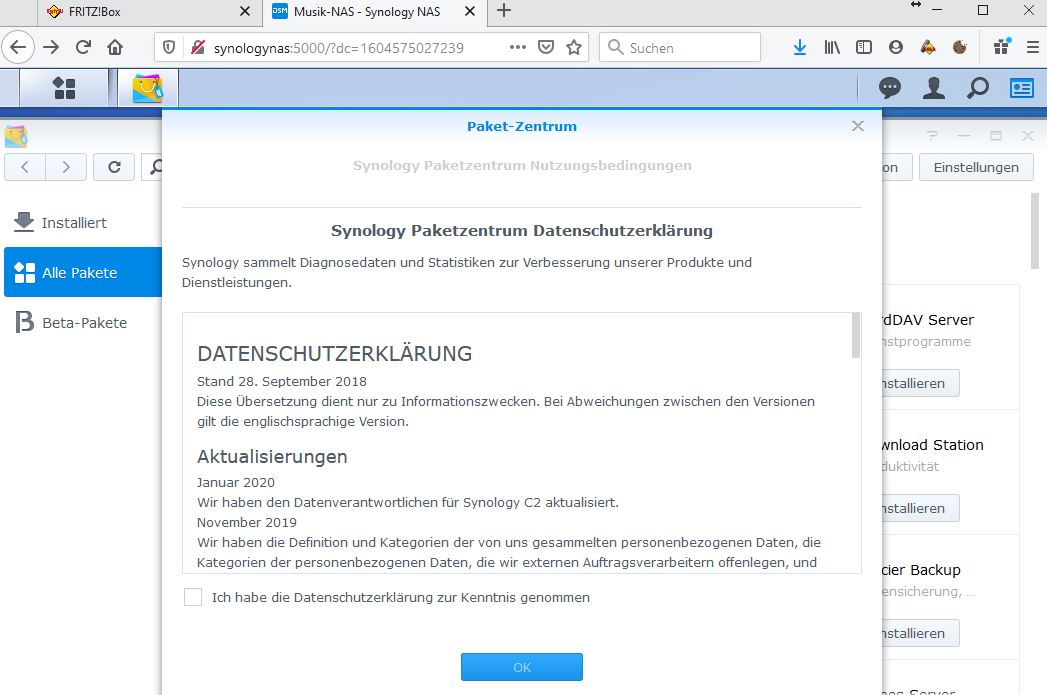Screen dimensions: 1047x695
Task: Click the 'November 2019' entry
Action: point(246,522)
